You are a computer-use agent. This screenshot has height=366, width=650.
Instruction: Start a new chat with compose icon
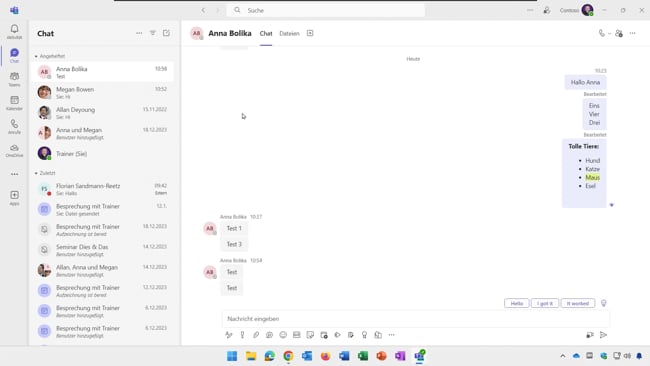pyautogui.click(x=166, y=33)
